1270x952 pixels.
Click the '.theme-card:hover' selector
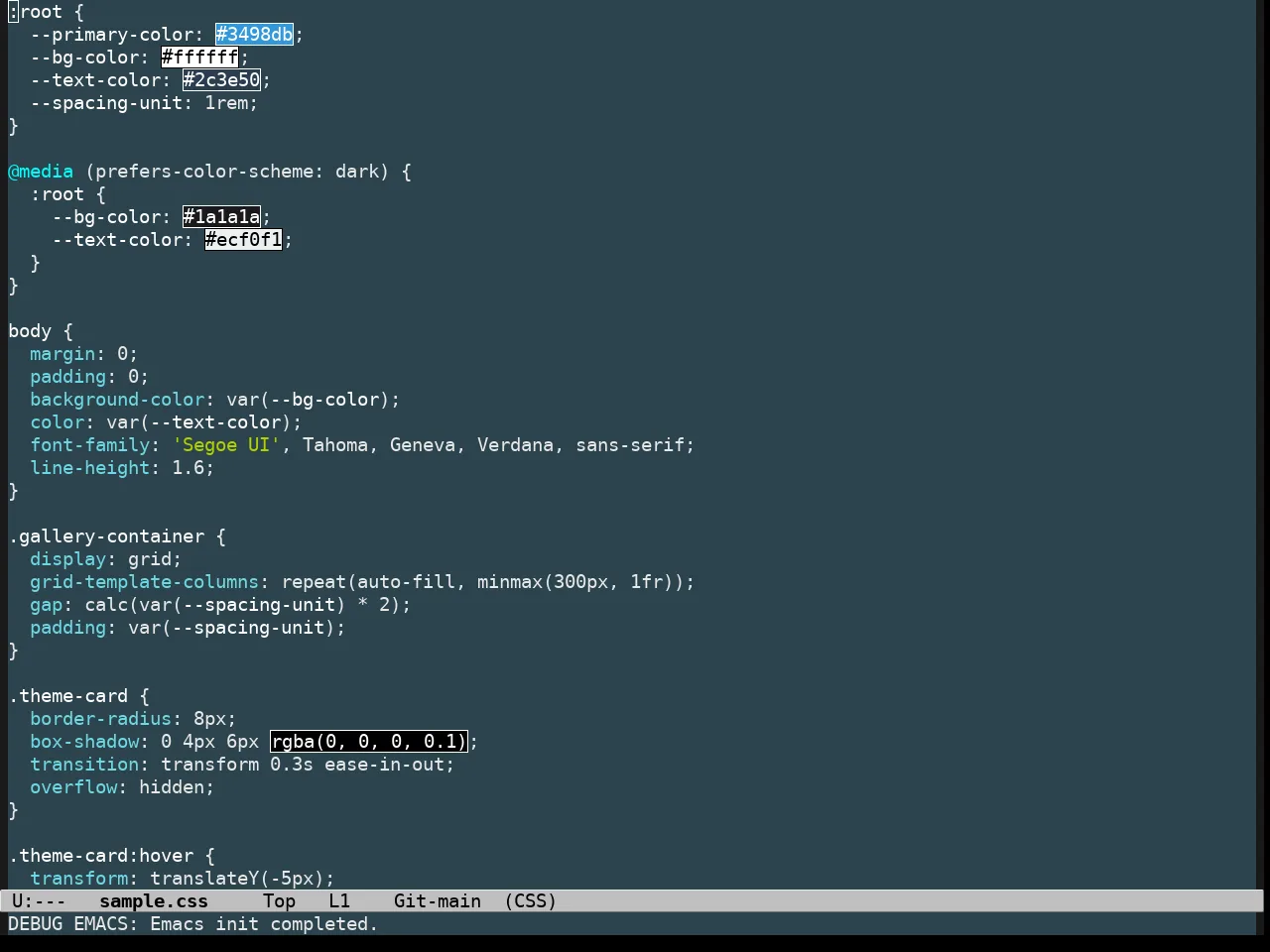[x=100, y=856]
